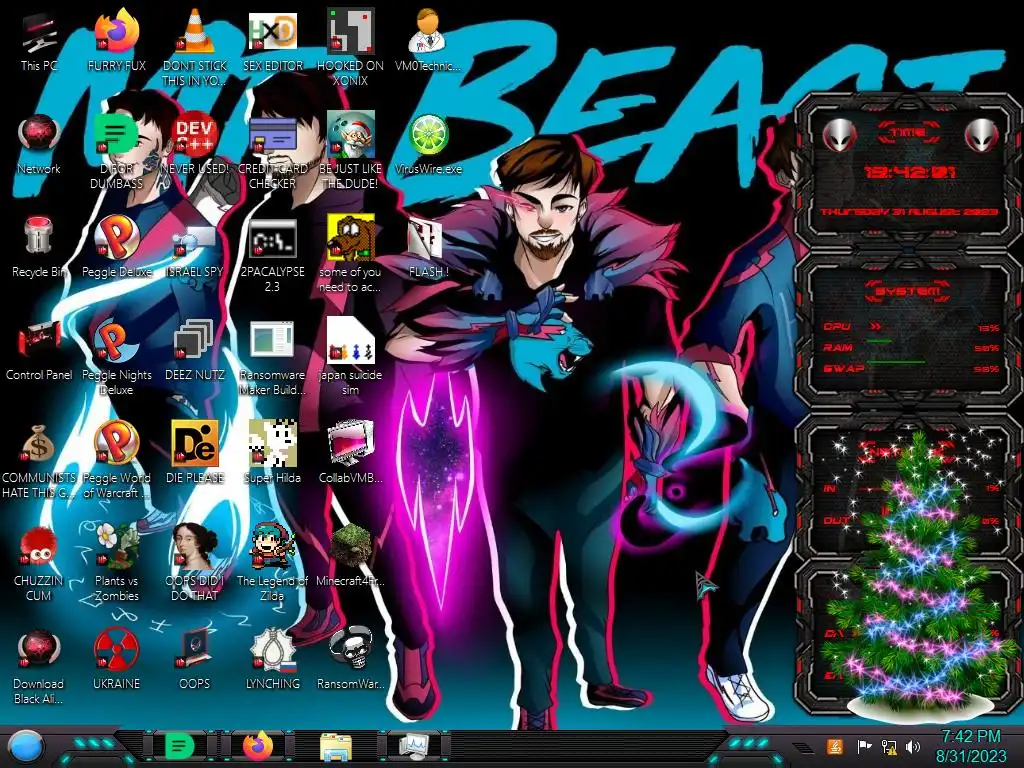This screenshot has width=1024, height=768.
Task: Open the VM0Technic desktop shortcut
Action: click(428, 42)
